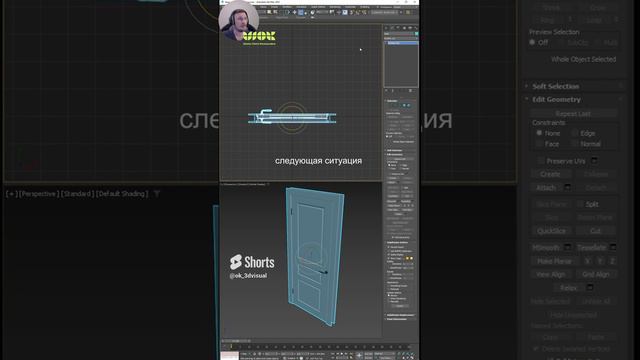Click the Pin Stack icon below the modifier stack
The image size is (640, 360).
pos(387,91)
